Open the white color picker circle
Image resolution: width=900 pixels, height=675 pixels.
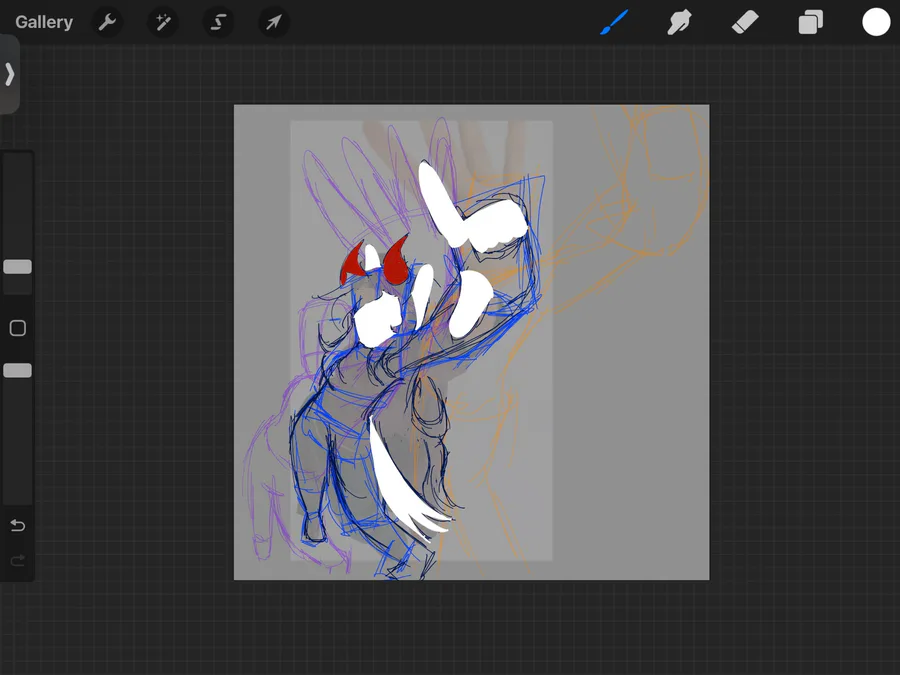click(x=876, y=22)
